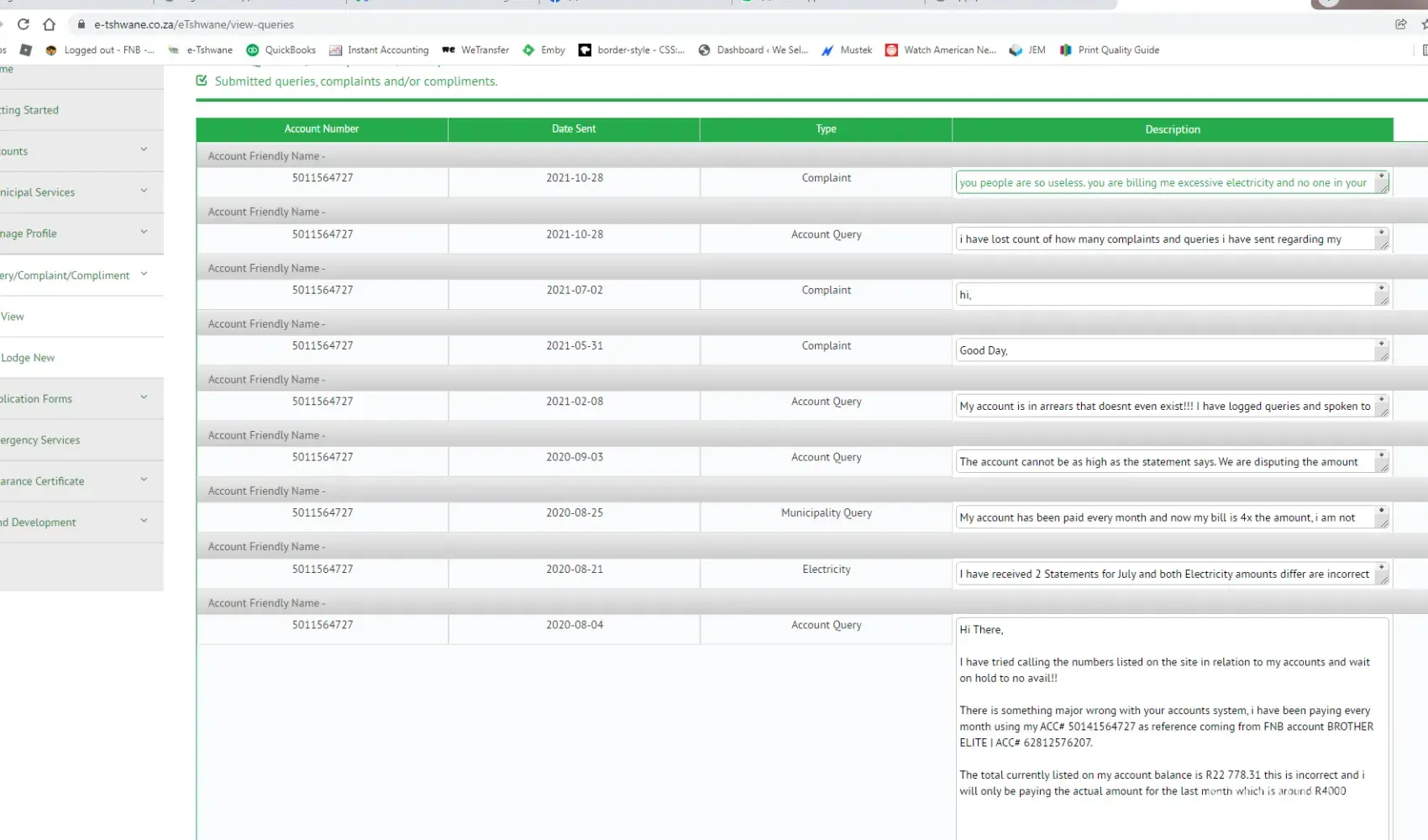Click the Description column header
Screen dimensions: 1428x840
point(1172,129)
